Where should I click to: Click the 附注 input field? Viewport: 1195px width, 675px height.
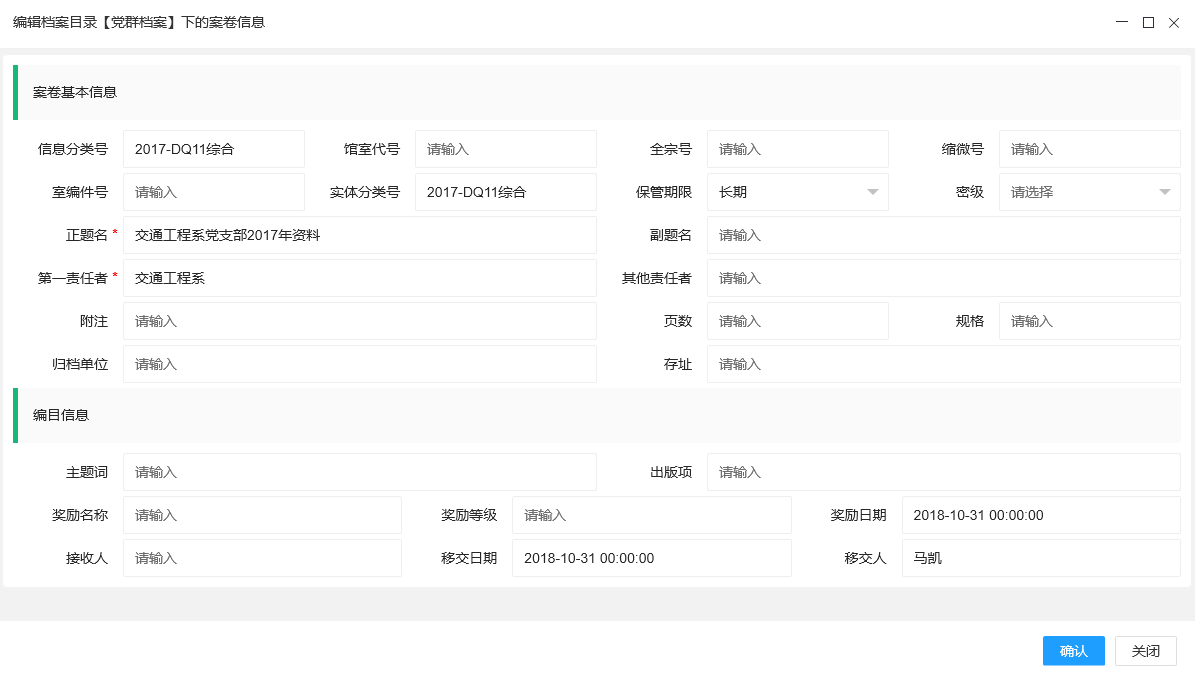tap(360, 321)
